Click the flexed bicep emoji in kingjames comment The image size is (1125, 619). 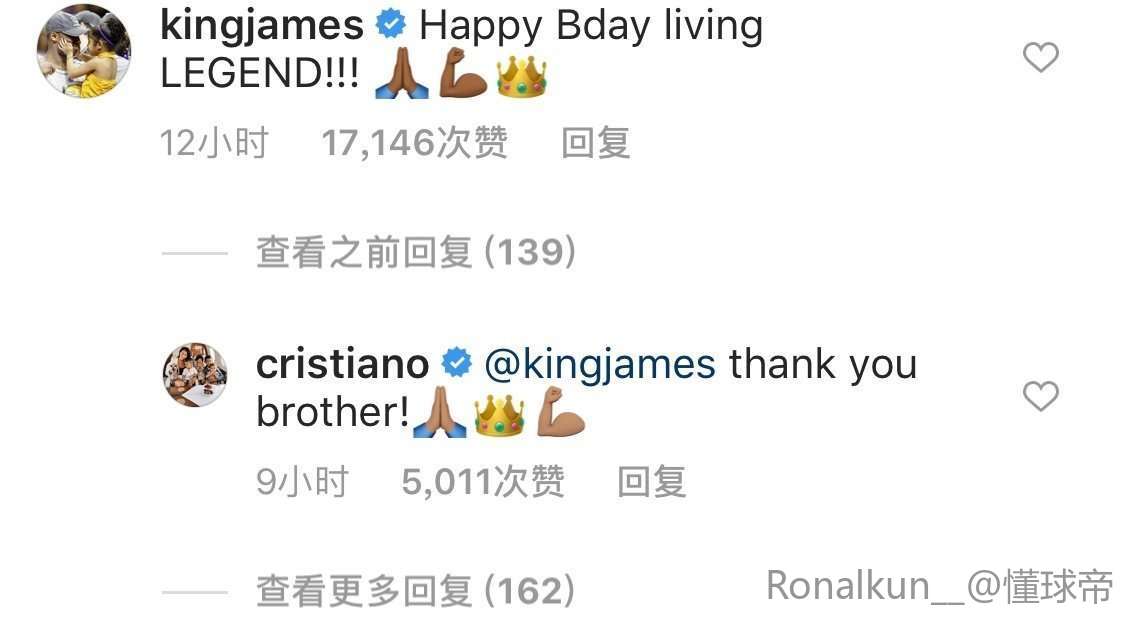click(x=462, y=73)
